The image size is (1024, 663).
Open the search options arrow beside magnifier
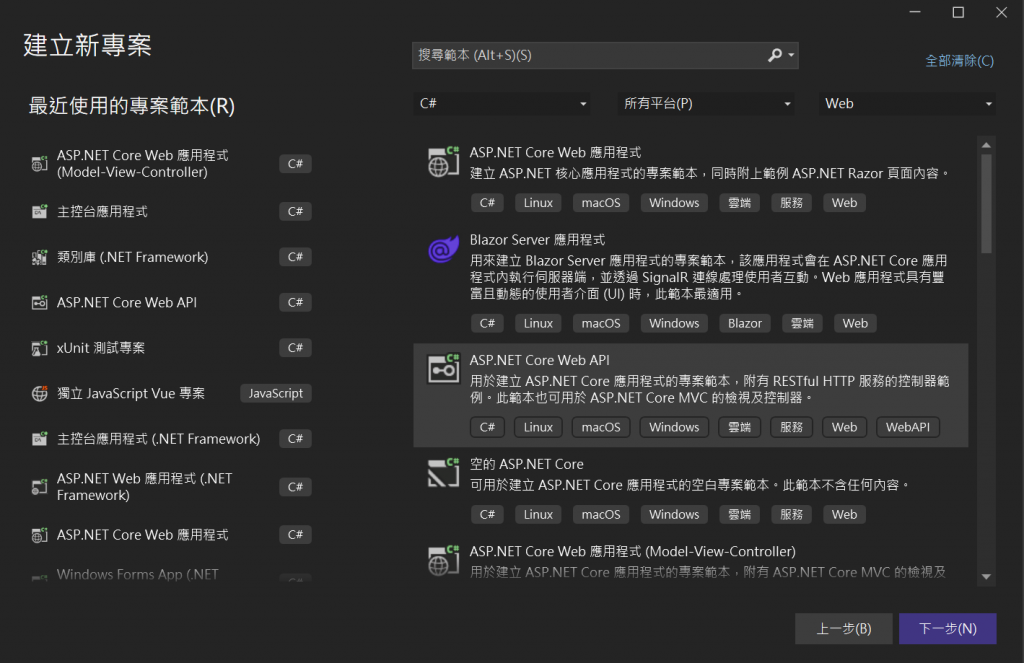point(791,56)
